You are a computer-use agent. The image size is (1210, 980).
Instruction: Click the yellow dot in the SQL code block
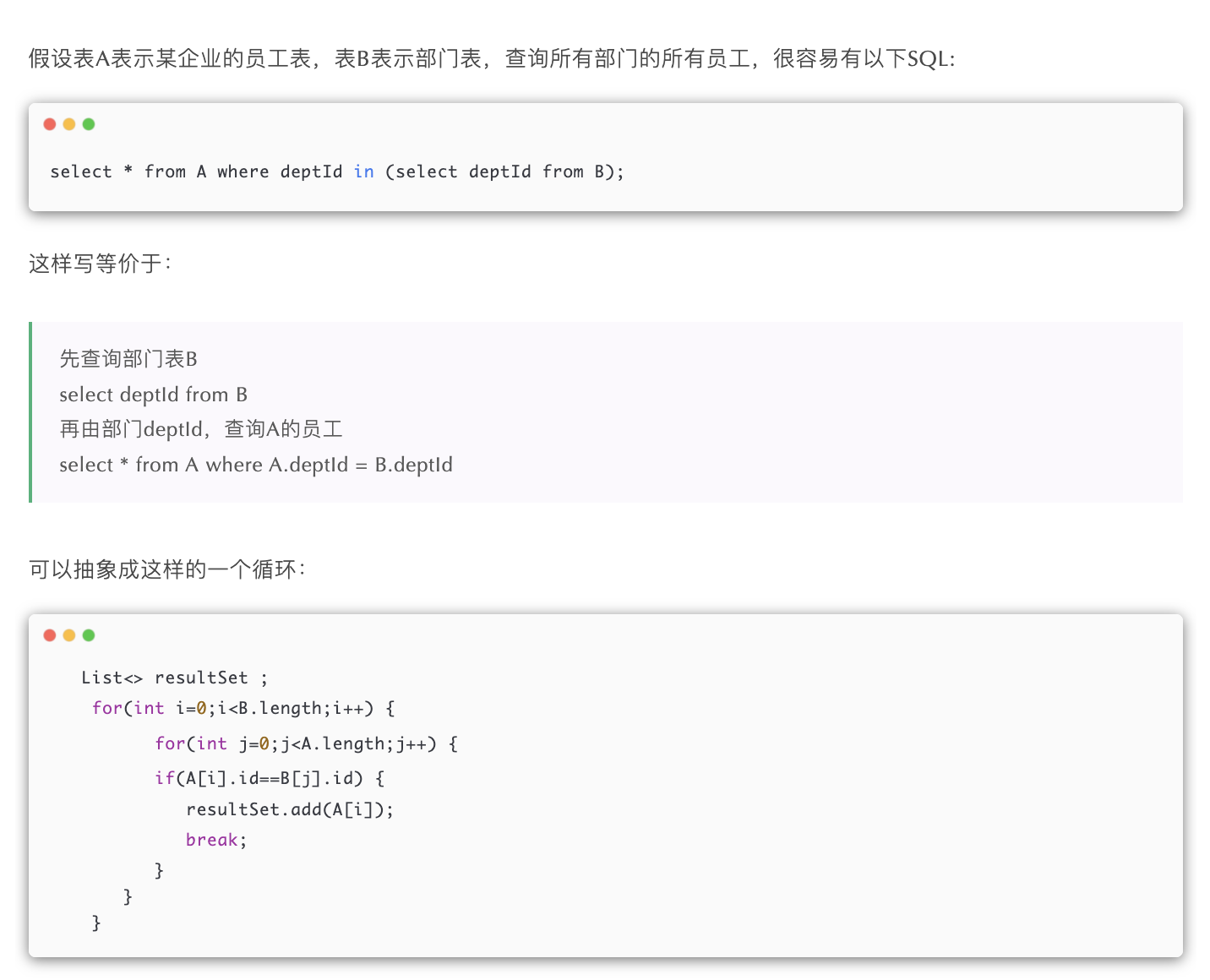[69, 124]
